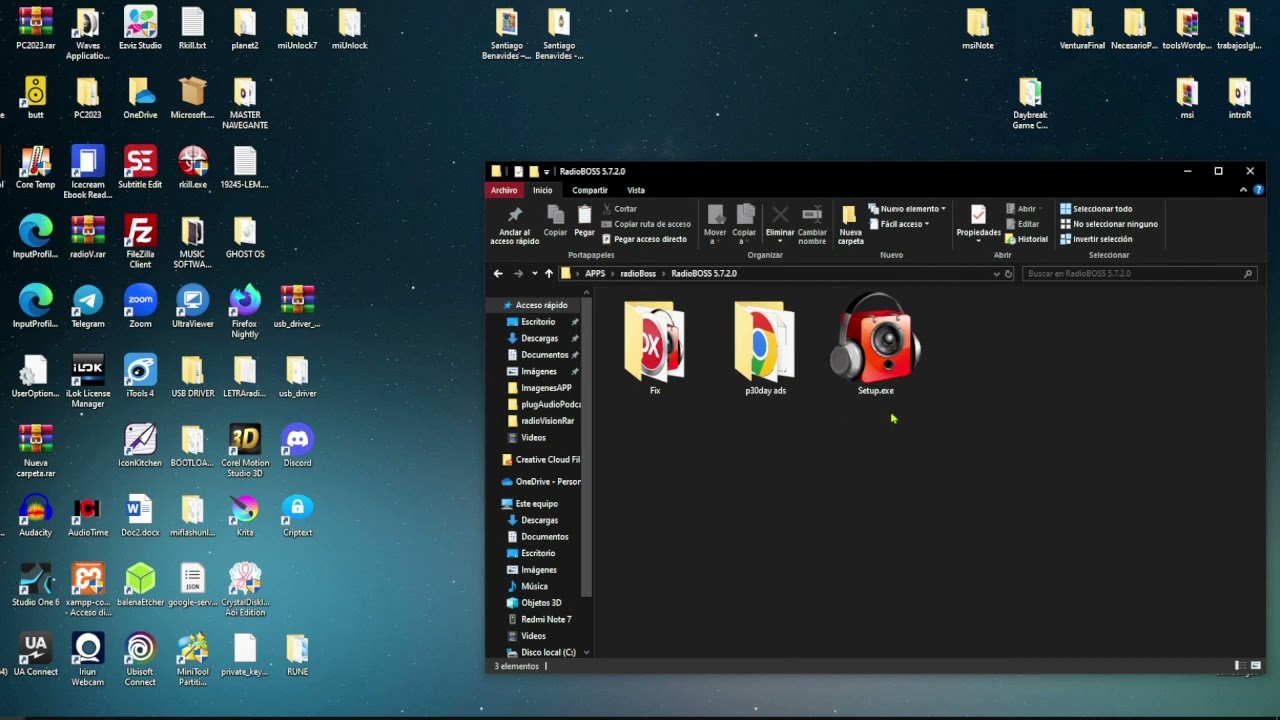Click the Explorer help question mark icon

tap(1258, 189)
